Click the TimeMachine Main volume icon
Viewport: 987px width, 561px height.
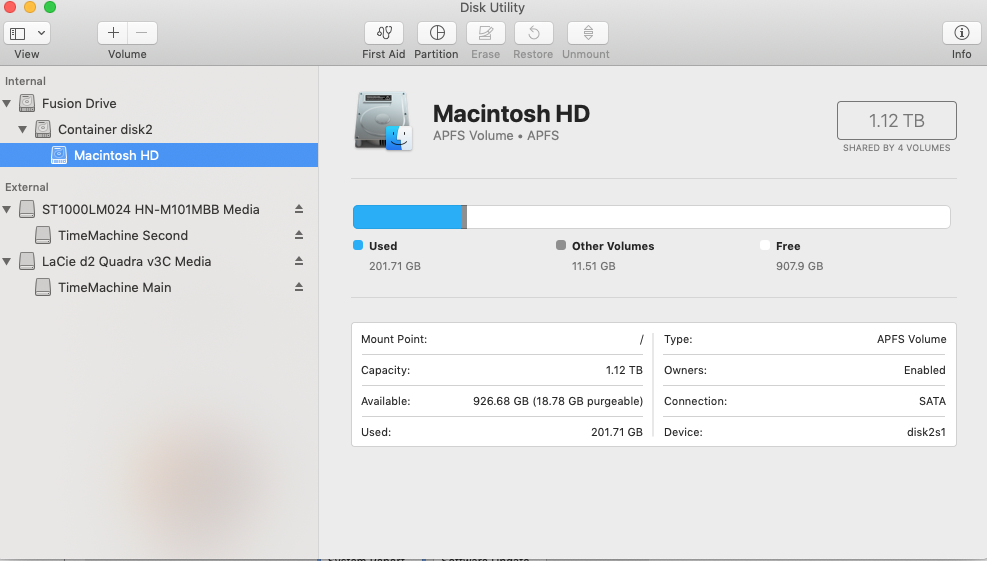coord(43,287)
